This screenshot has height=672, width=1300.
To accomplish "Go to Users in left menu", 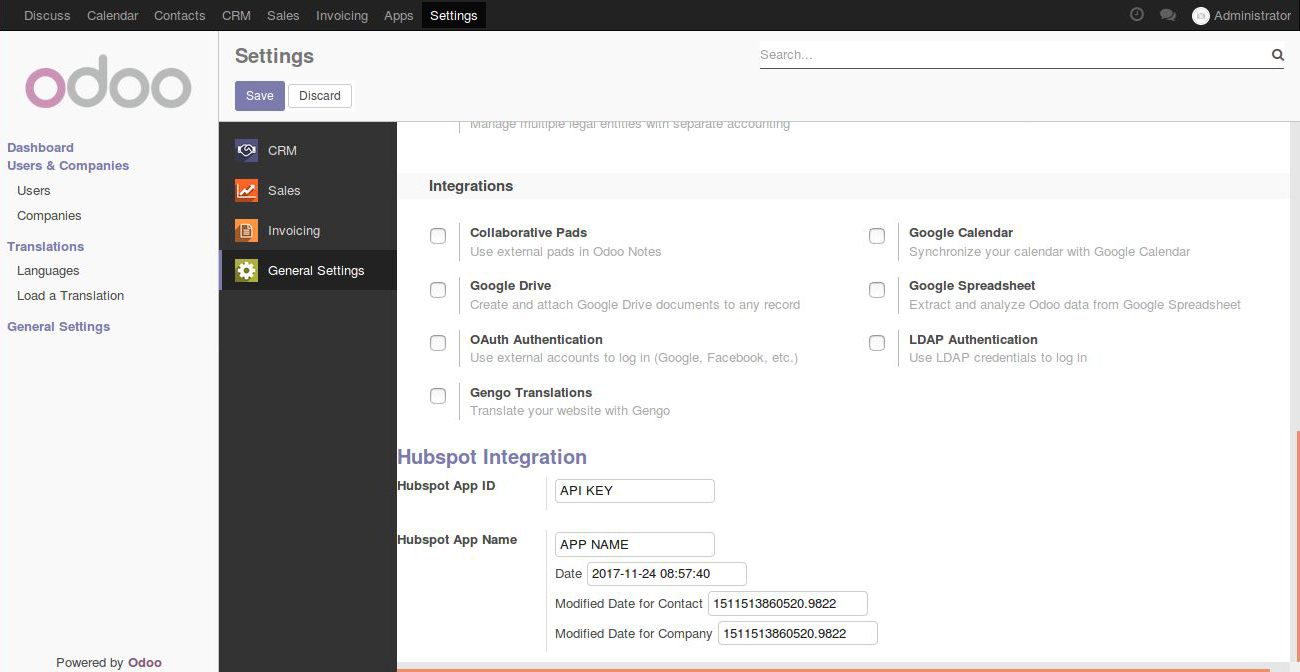I will click(34, 190).
